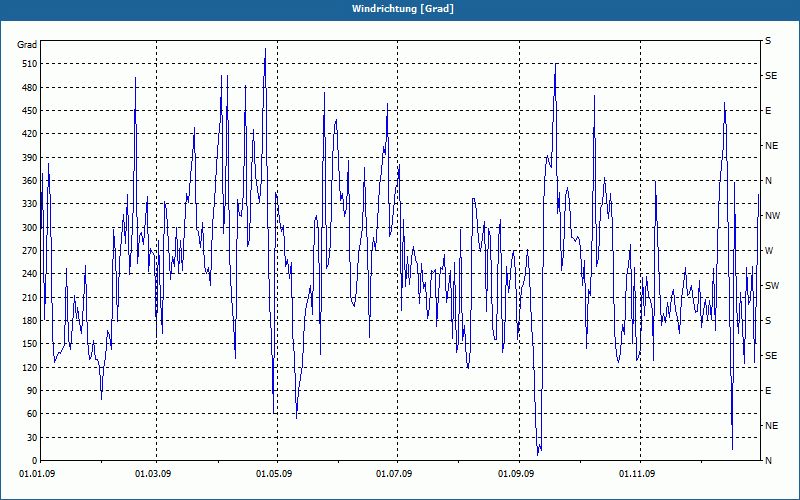800x500 pixels.
Task: Click the 510 value on the left axis
Action: click(30, 64)
